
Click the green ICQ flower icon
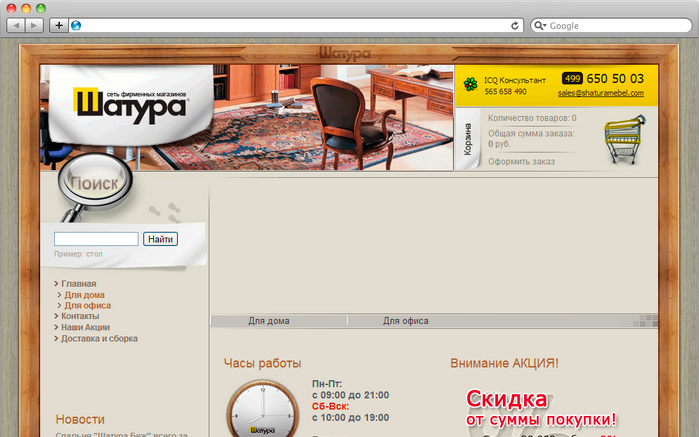coord(470,84)
